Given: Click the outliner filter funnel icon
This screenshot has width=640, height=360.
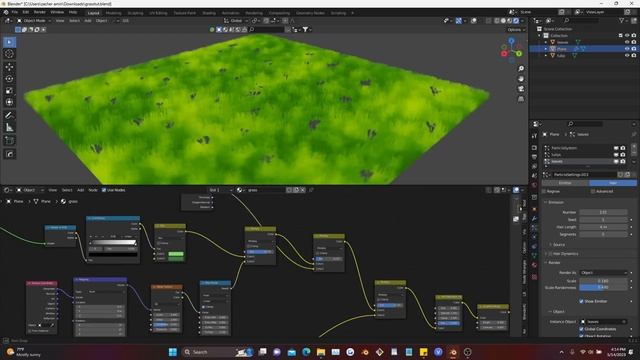Looking at the screenshot, I should 622,20.
